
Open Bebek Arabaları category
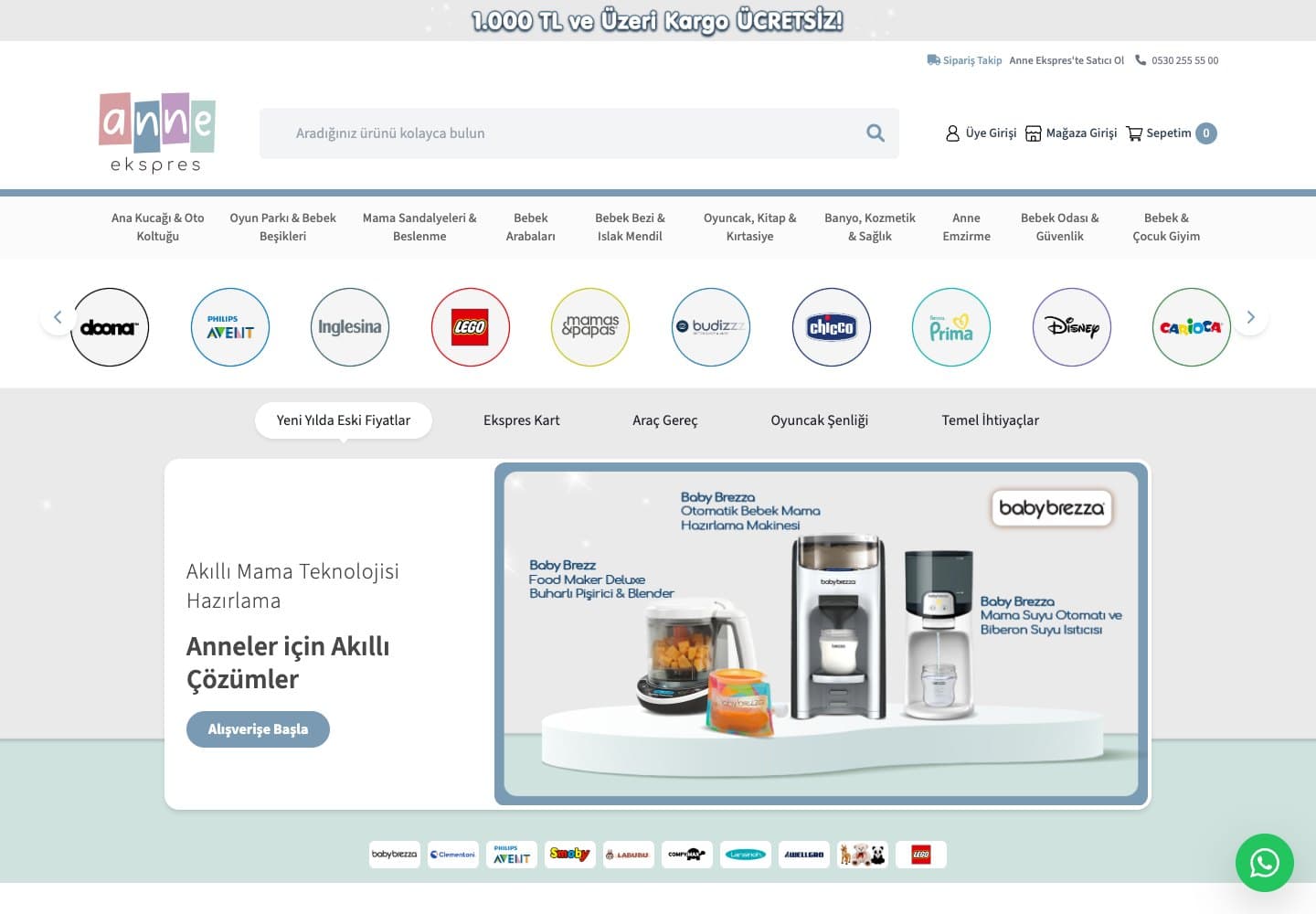[x=531, y=227]
